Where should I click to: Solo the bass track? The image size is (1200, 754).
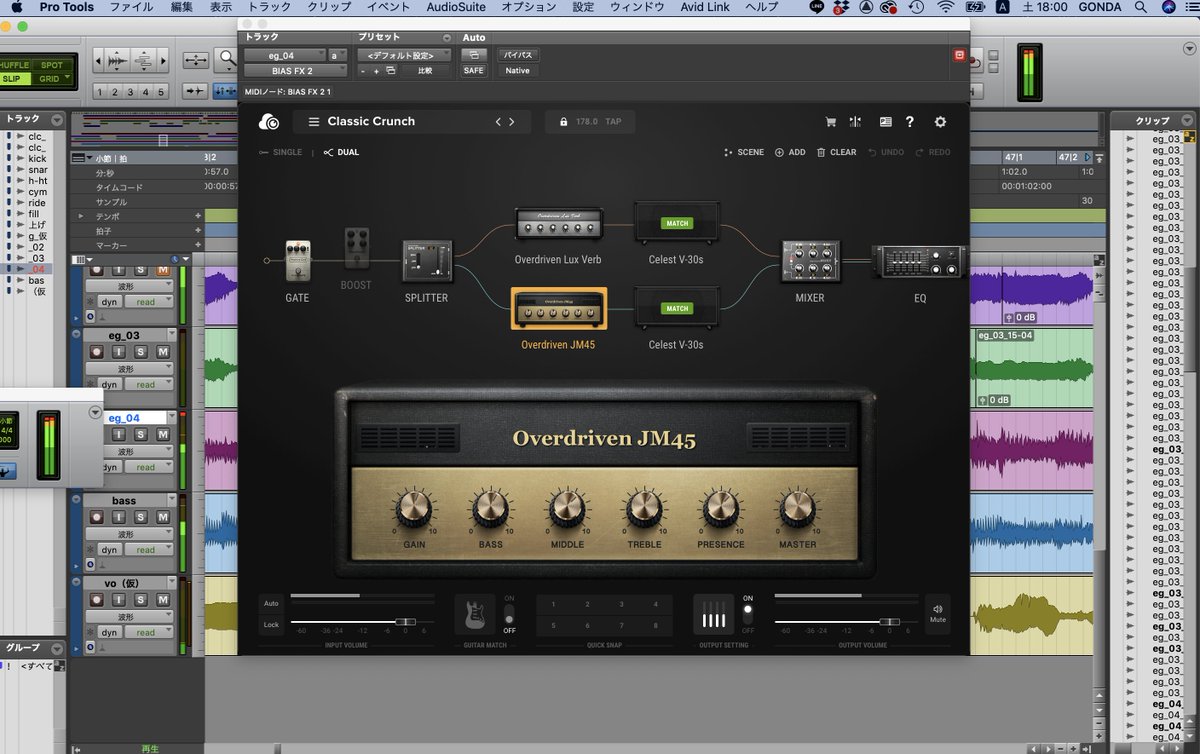(140, 517)
